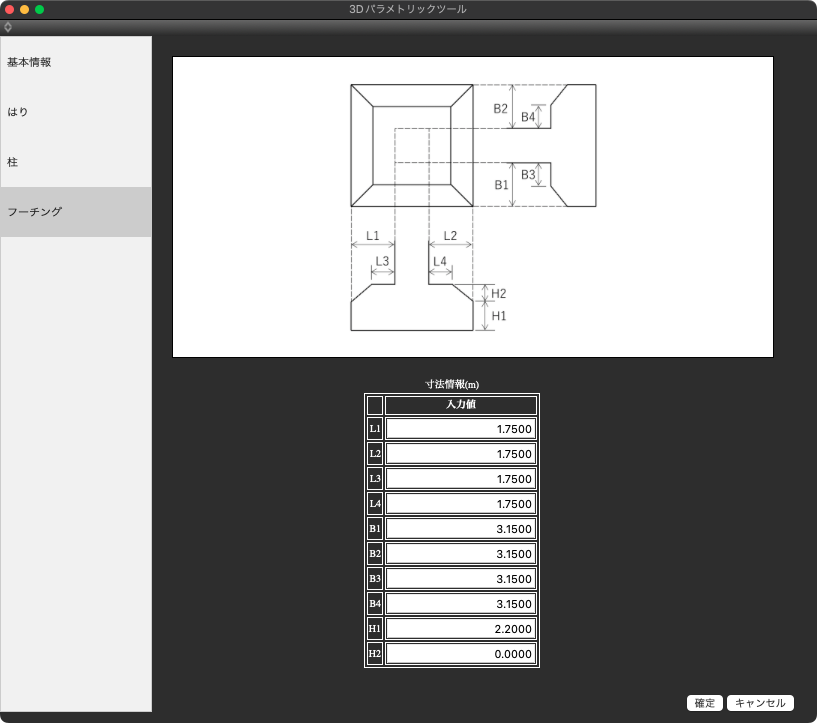Click the キャンセル button
The width and height of the screenshot is (817, 723).
[x=760, y=703]
